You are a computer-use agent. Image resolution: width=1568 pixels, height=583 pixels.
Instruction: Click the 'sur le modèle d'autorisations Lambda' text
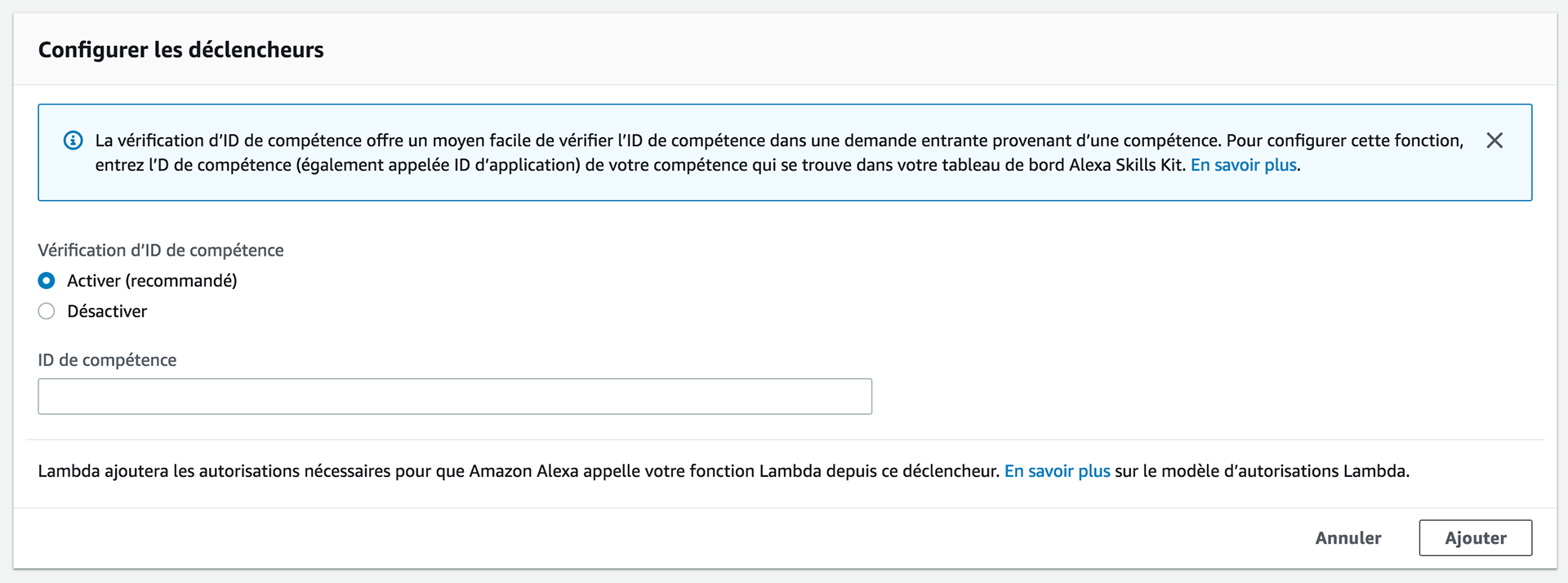tap(1262, 471)
